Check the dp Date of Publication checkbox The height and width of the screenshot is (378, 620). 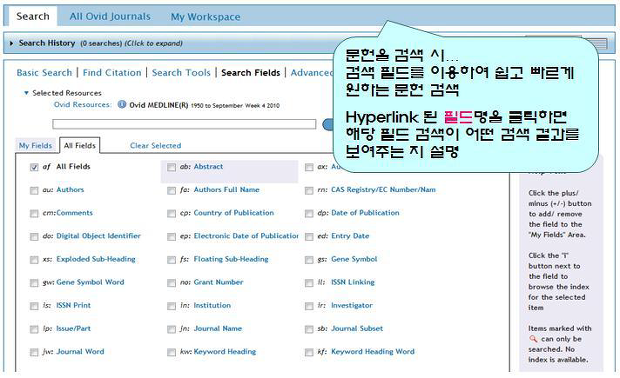click(309, 214)
